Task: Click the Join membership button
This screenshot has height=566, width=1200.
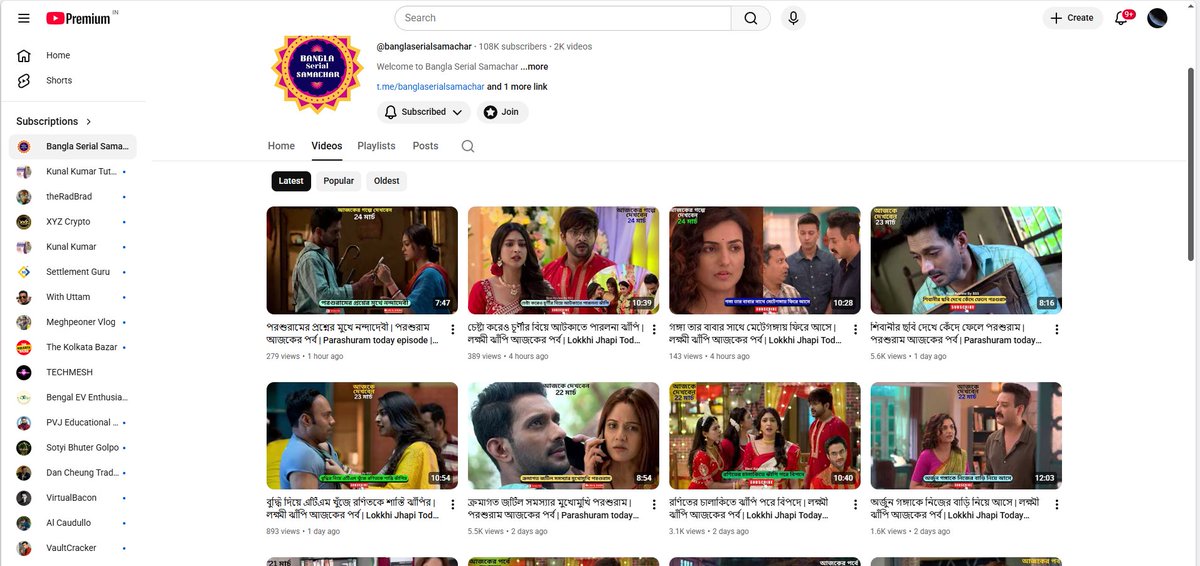Action: click(502, 112)
